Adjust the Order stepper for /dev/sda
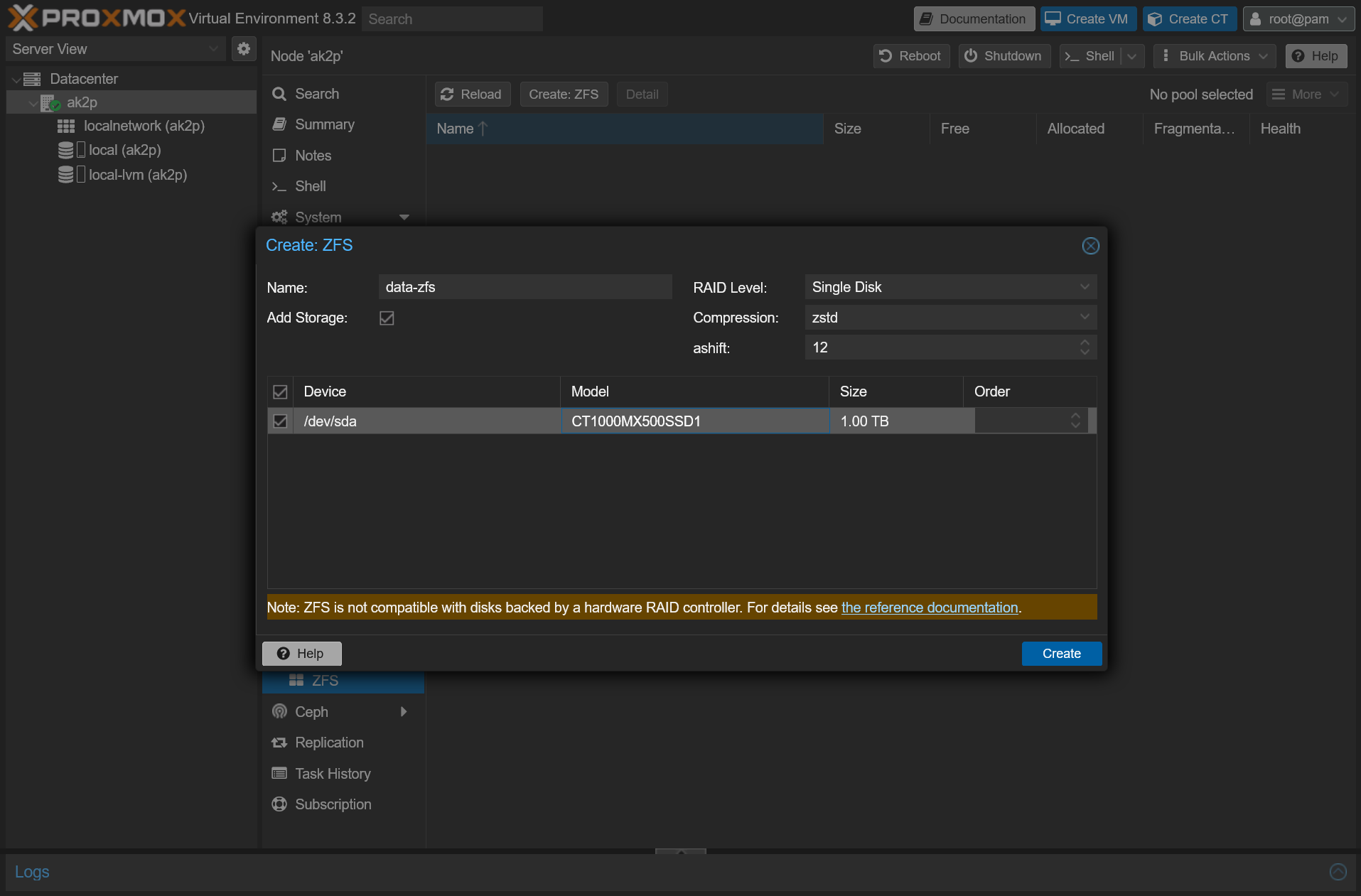This screenshot has height=896, width=1361. tap(1075, 421)
